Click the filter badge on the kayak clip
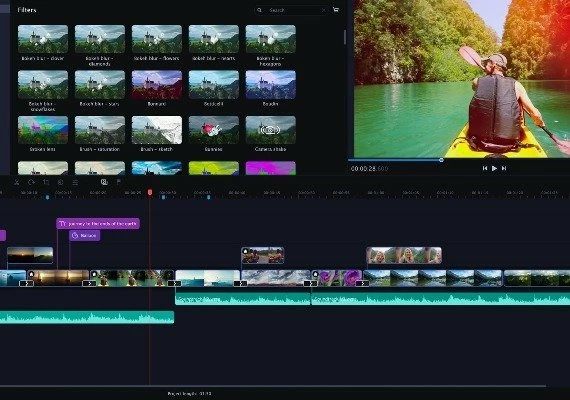Image resolution: width=570 pixels, height=400 pixels. pyautogui.click(x=95, y=274)
